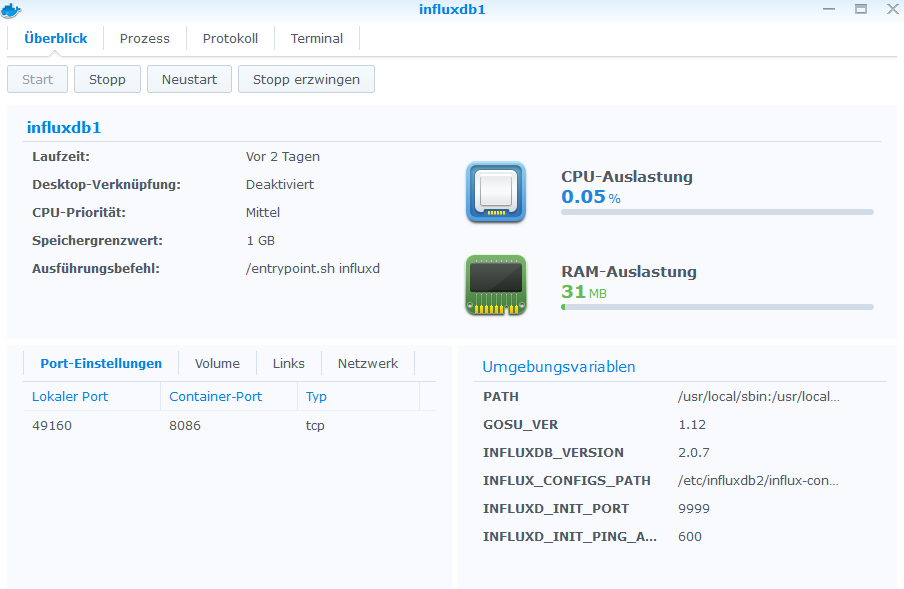Viewport: 904px width, 589px height.
Task: Click the CPU-Auslastung label
Action: tap(627, 176)
